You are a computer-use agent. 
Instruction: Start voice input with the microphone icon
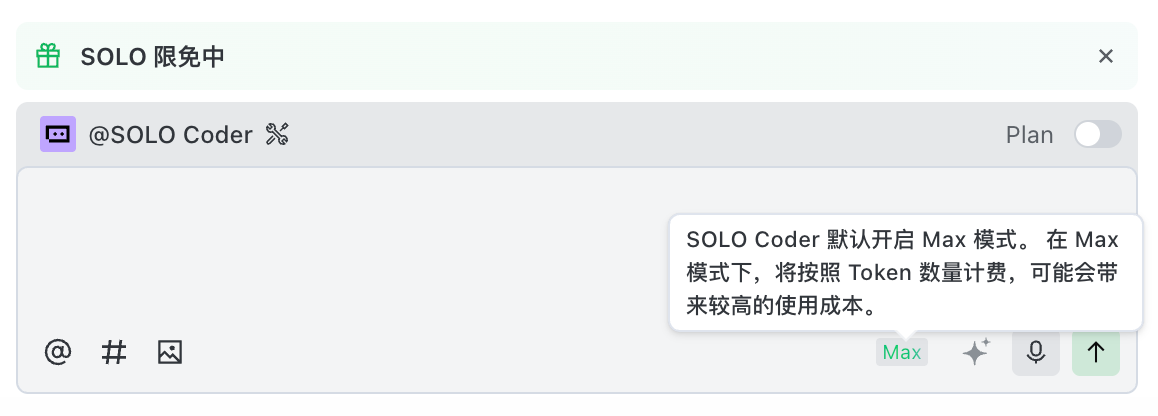(x=1036, y=352)
